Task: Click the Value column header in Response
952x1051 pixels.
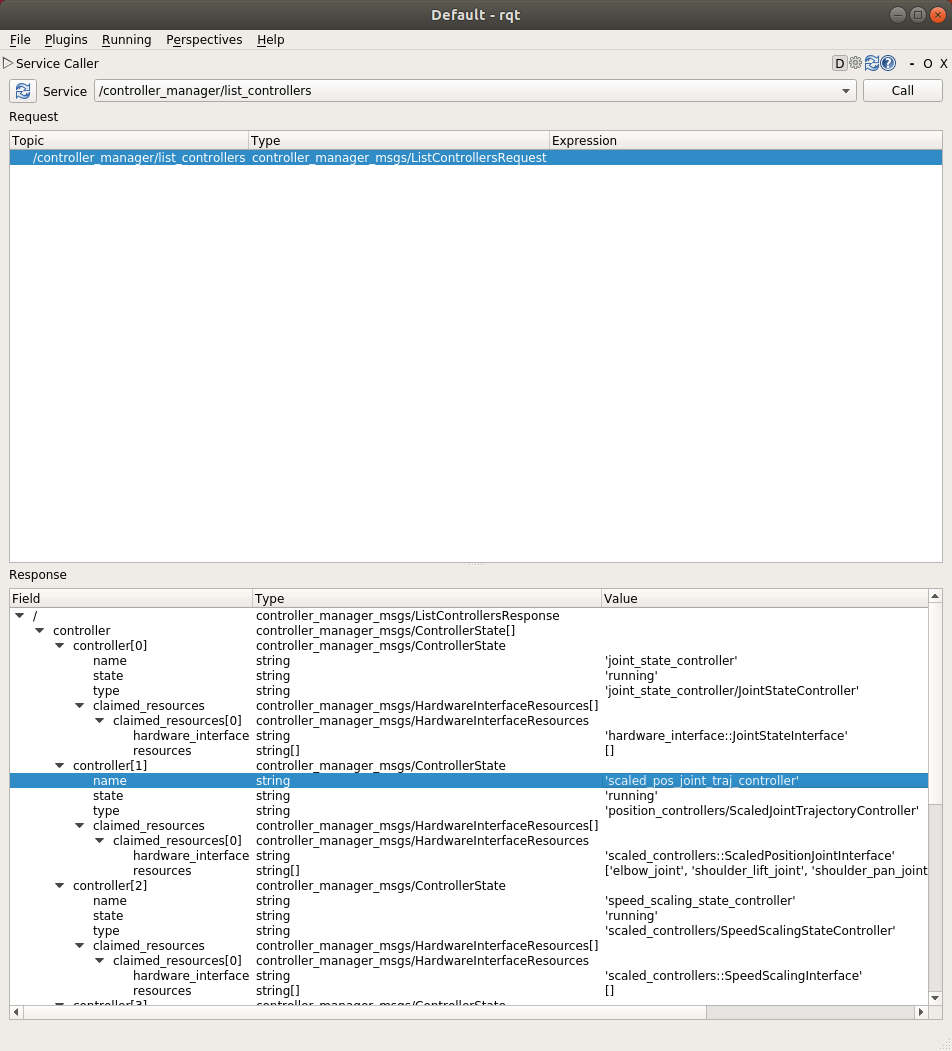Action: click(x=764, y=599)
